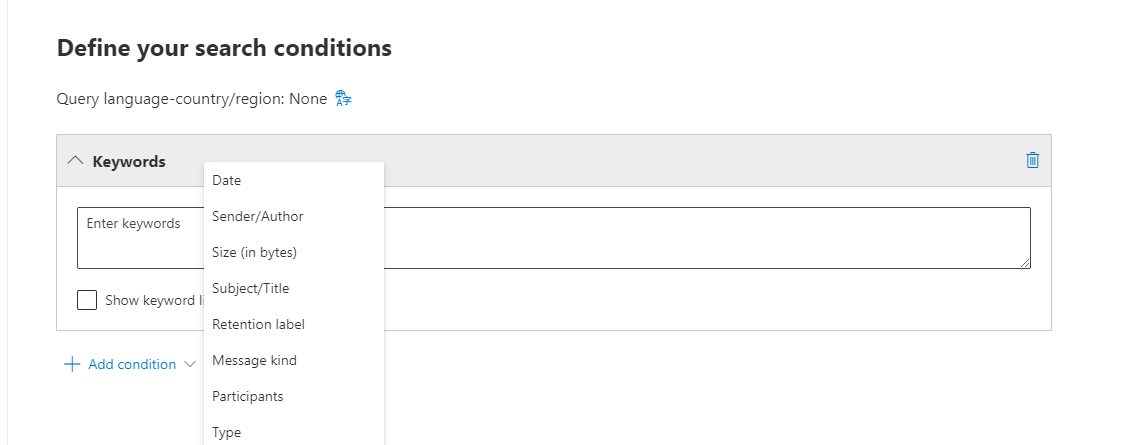Delete the Keywords condition with trash icon
Viewport: 1148px width, 445px height.
tap(1033, 160)
